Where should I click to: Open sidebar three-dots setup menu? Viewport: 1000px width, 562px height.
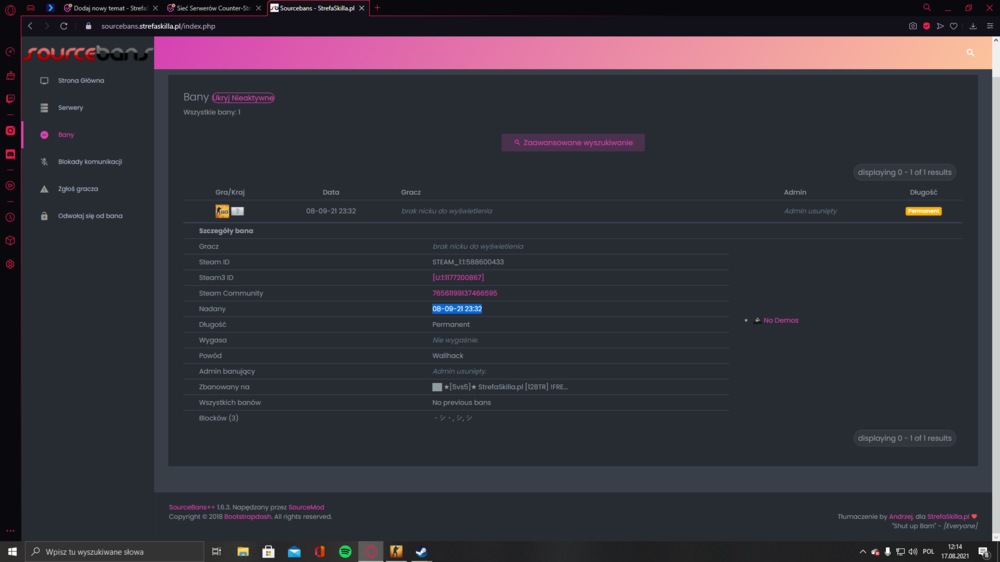click(x=10, y=531)
